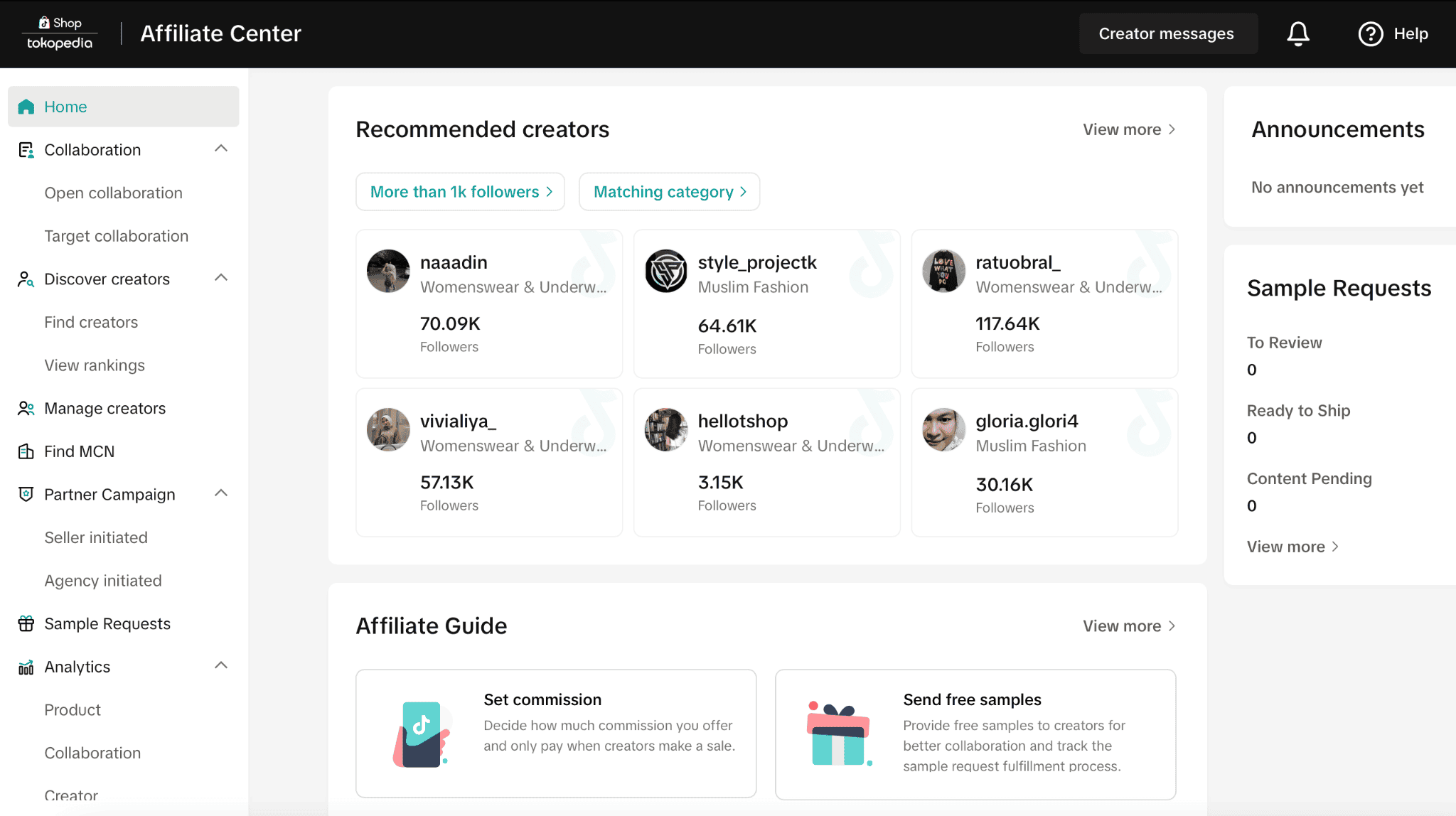Open style_projectk's avatar

pyautogui.click(x=666, y=271)
